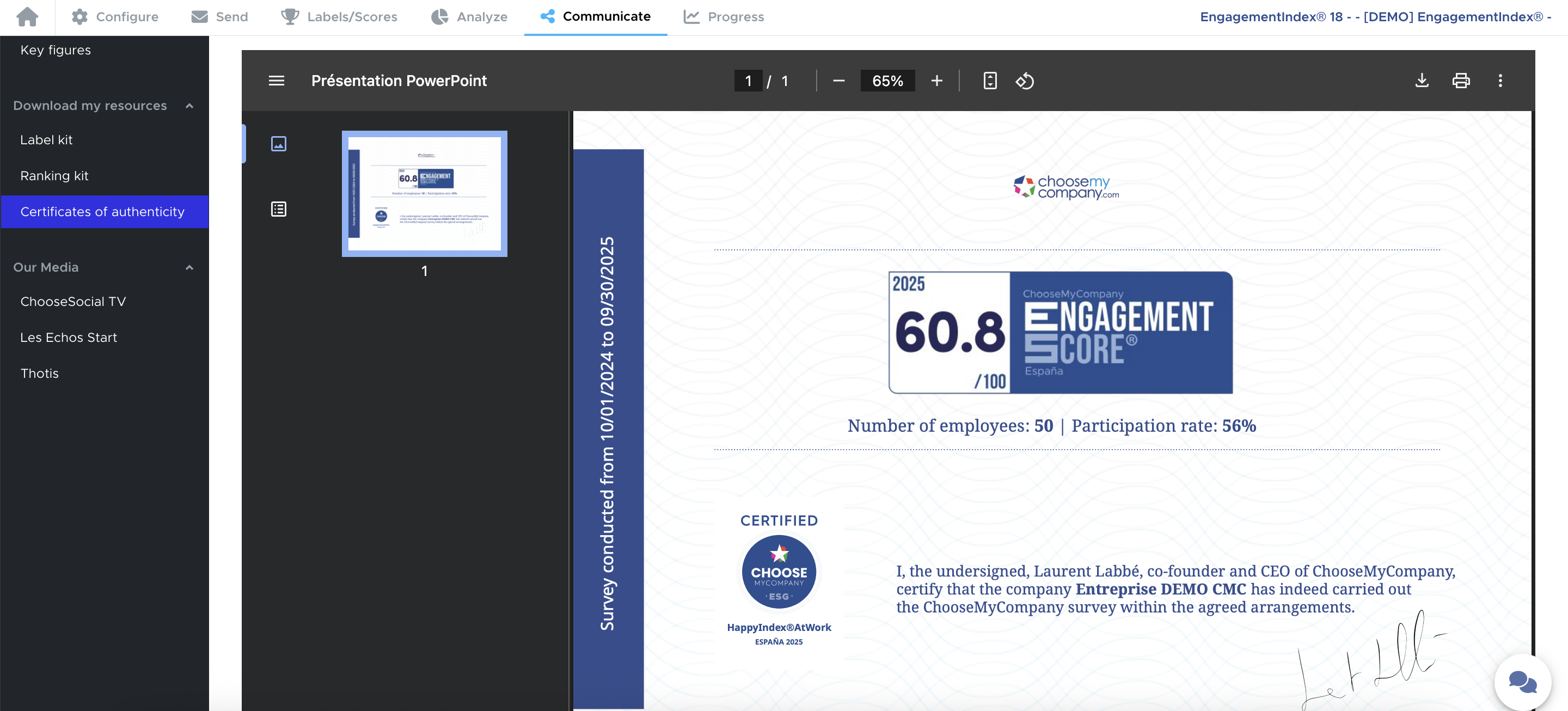
Task: Switch to the Labels/Scores tab
Action: [339, 16]
